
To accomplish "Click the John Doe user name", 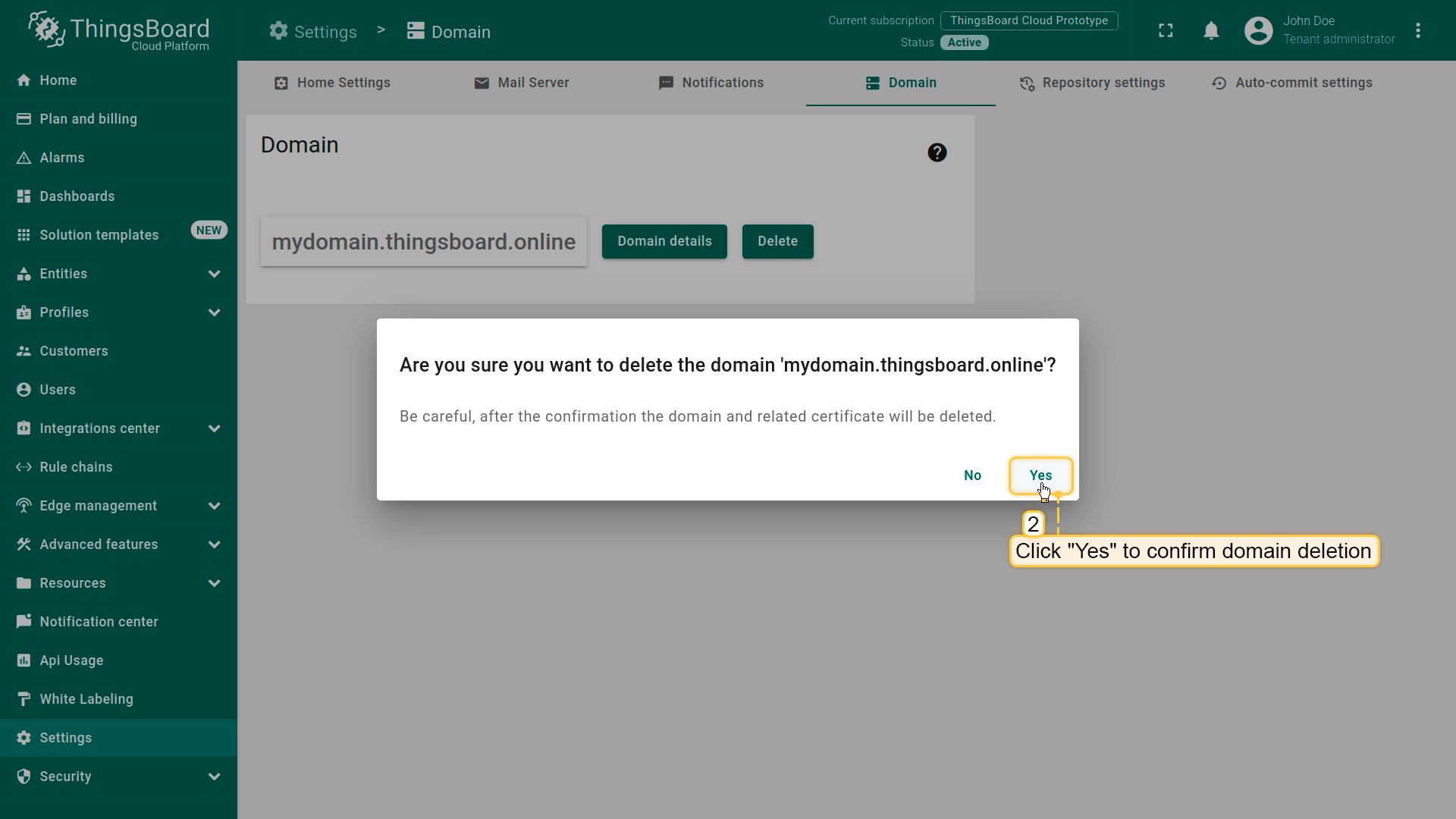I will [1308, 21].
